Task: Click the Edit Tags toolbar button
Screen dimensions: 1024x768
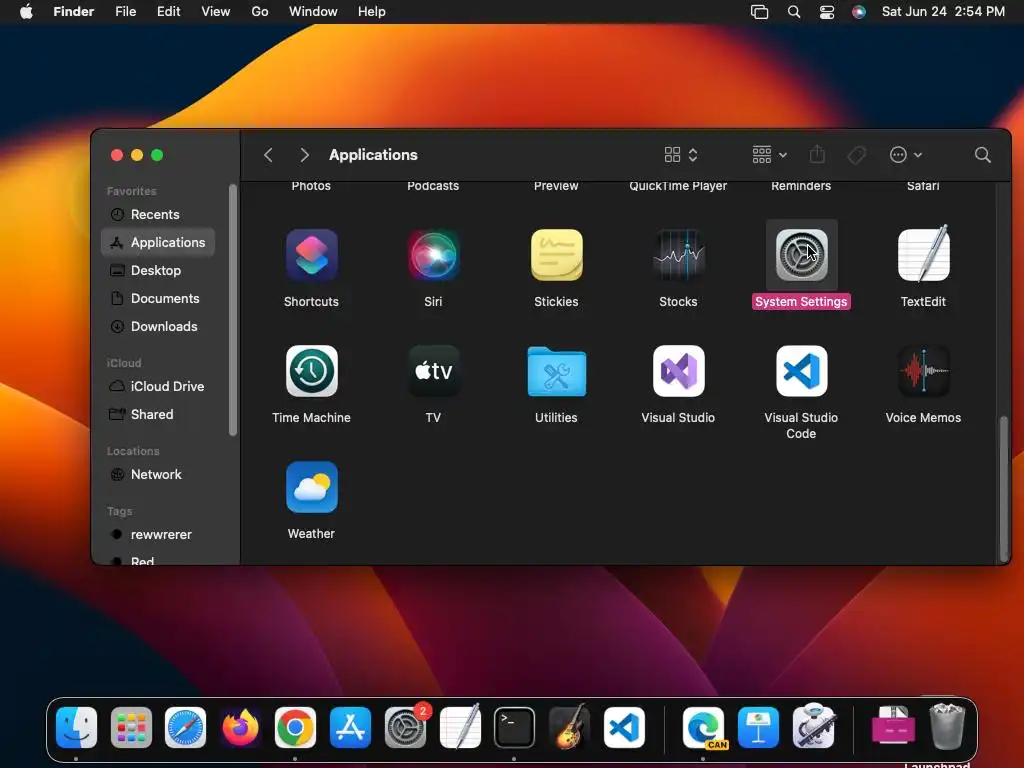Action: coord(856,155)
